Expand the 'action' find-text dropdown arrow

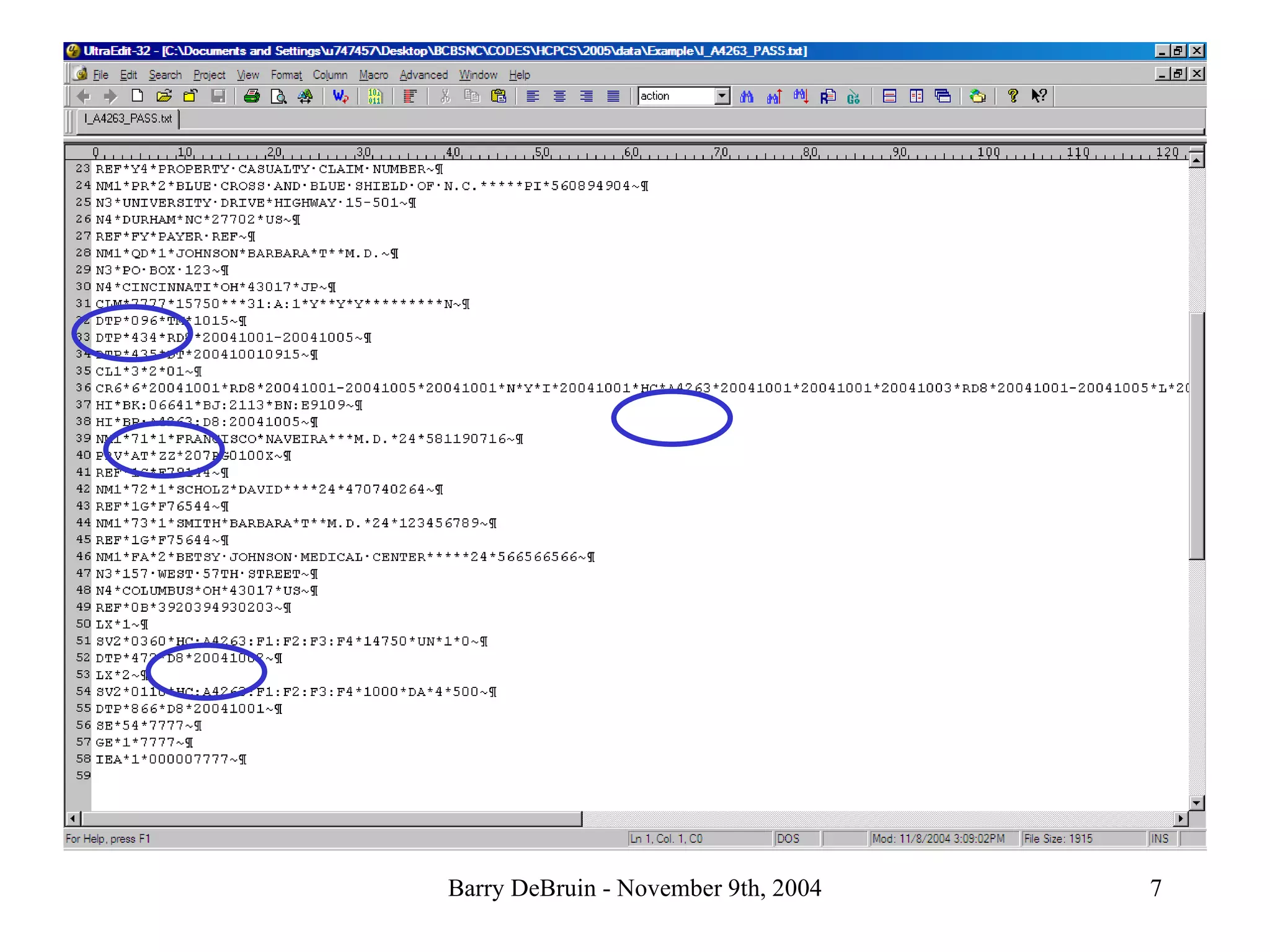[x=722, y=96]
